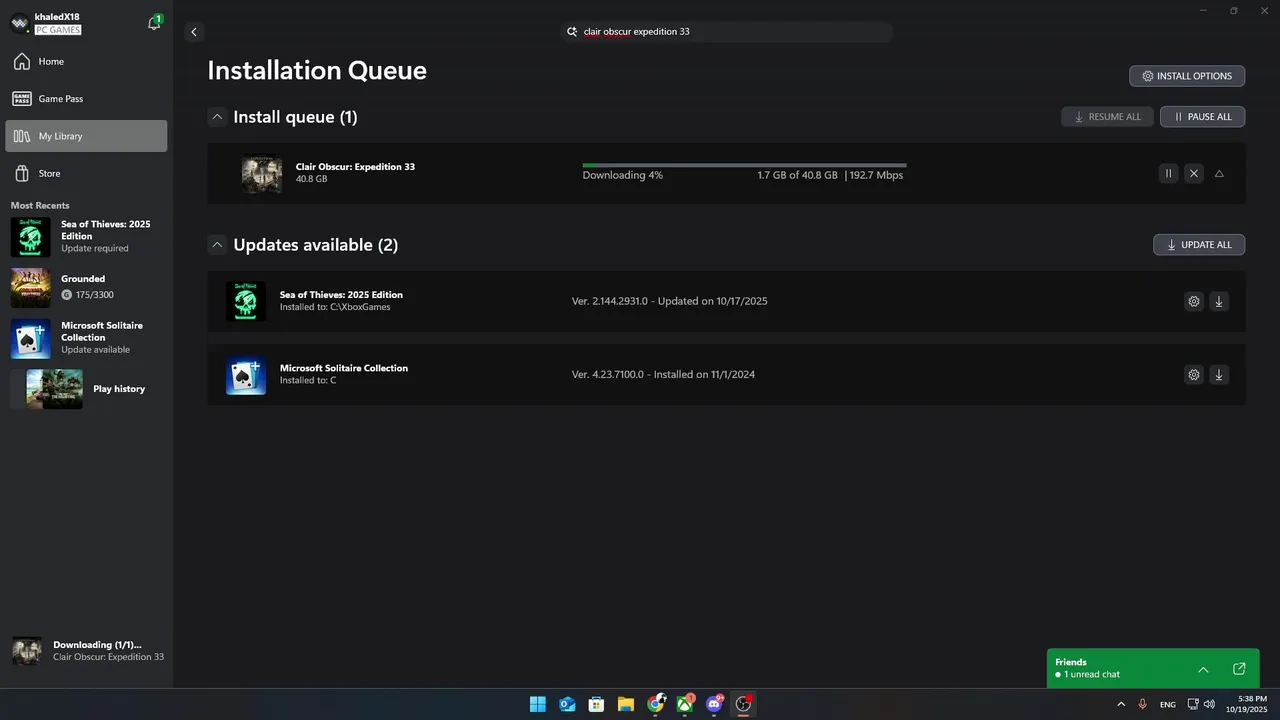Image resolution: width=1280 pixels, height=720 pixels.
Task: Click Microsoft Solitaire Collection thumbnail in updates list
Action: (246, 375)
